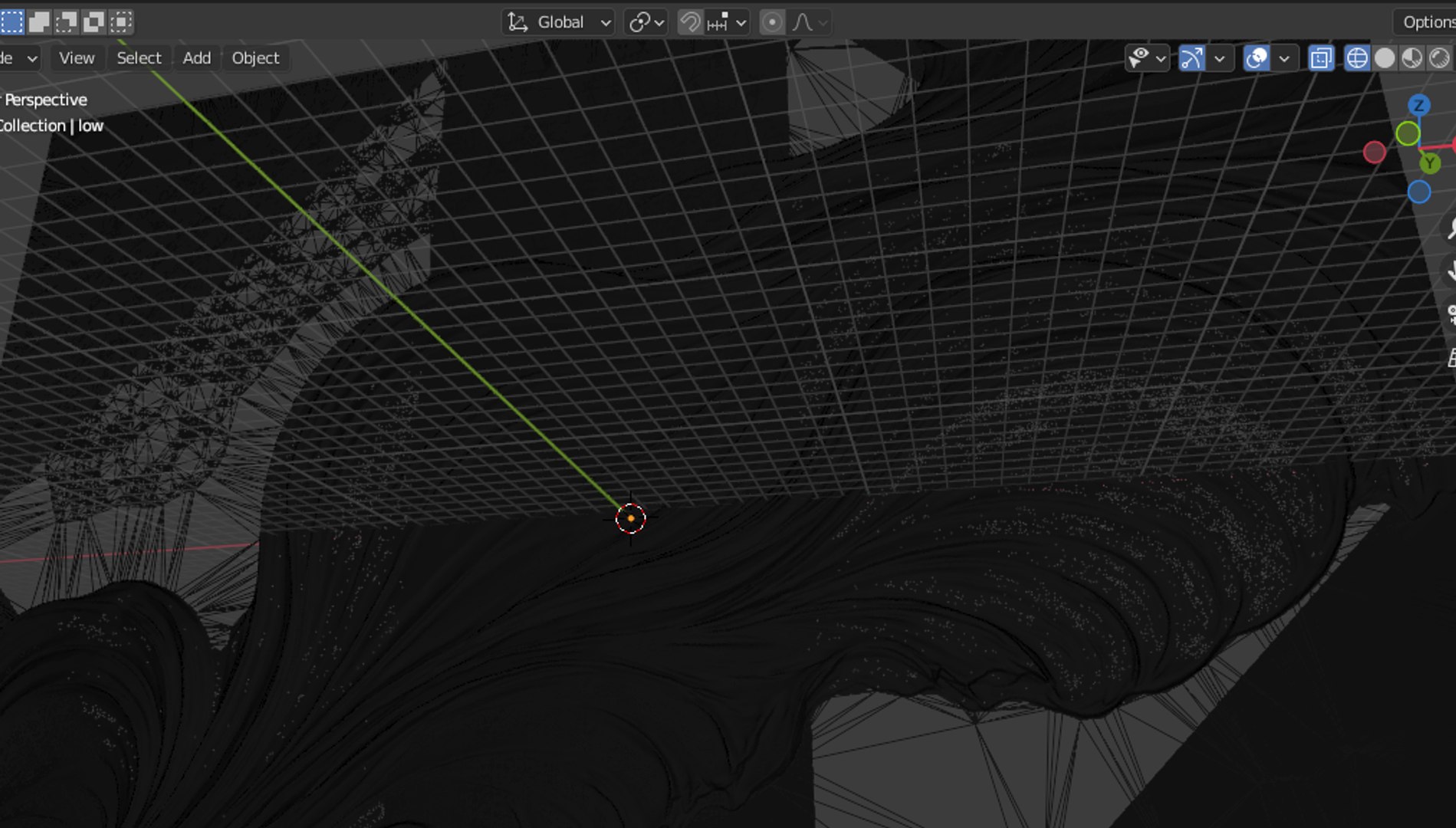The width and height of the screenshot is (1456, 828).
Task: Toggle proportional editing
Action: (772, 22)
